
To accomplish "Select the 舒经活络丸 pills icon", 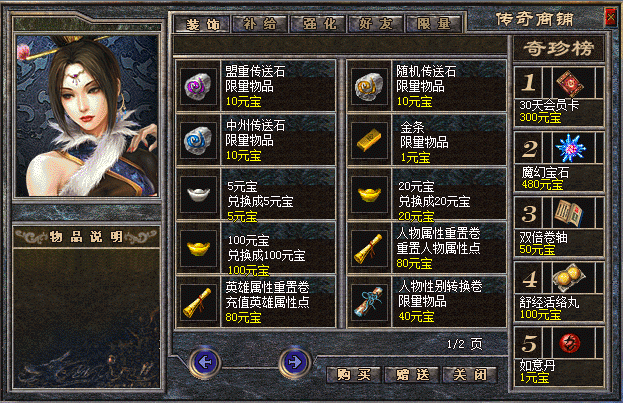I will click(570, 278).
